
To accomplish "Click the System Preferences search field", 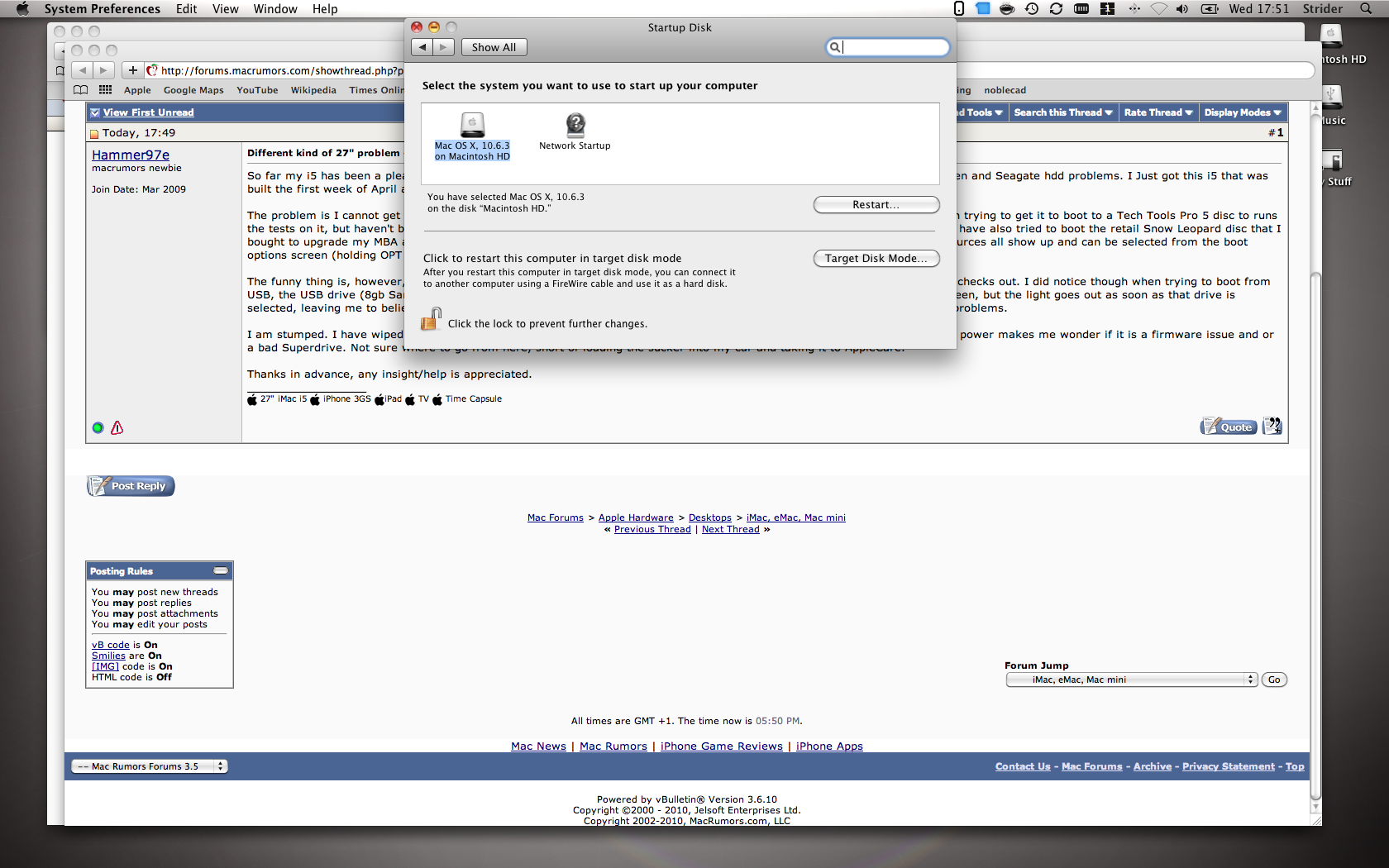I will (x=888, y=47).
